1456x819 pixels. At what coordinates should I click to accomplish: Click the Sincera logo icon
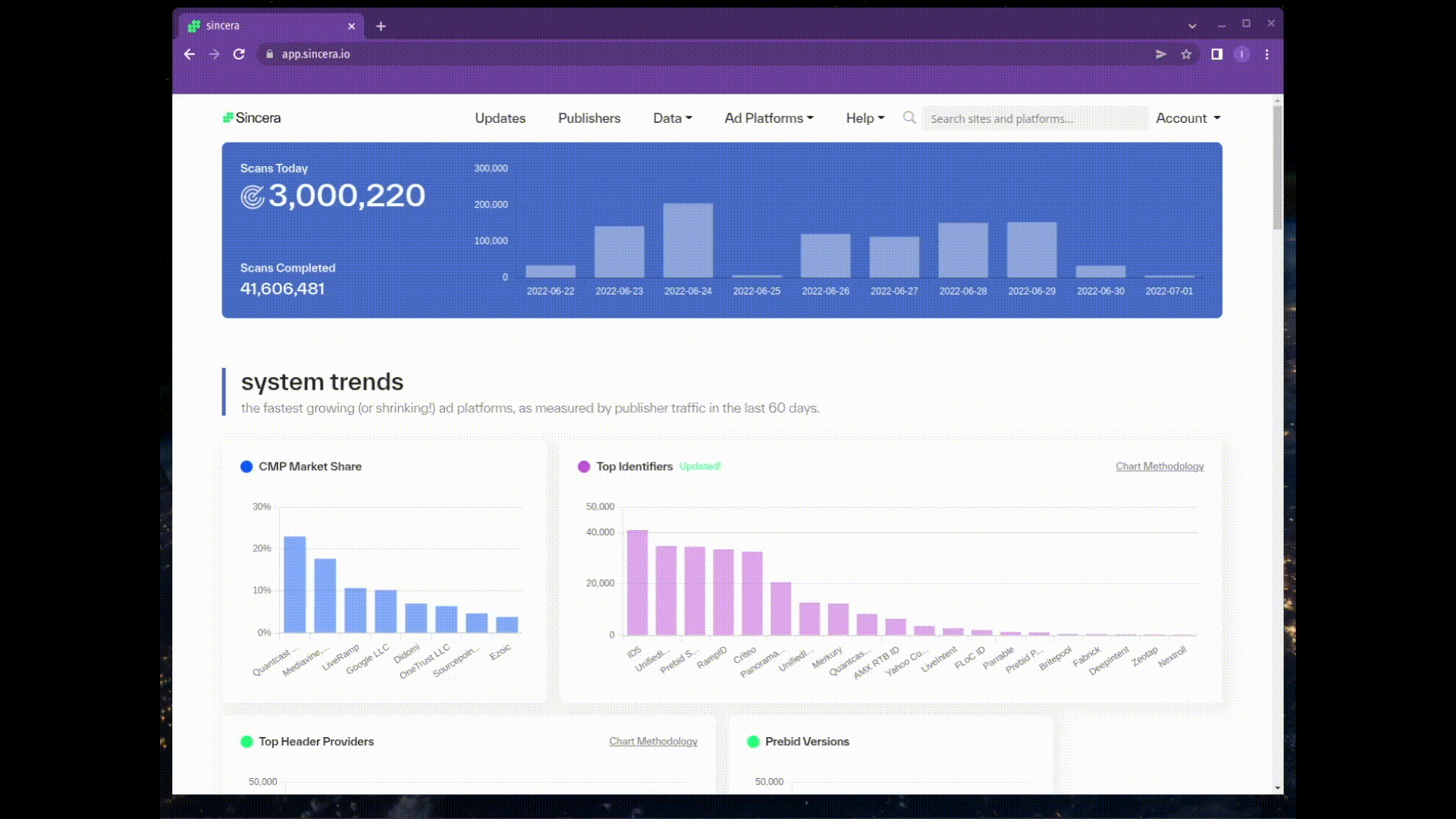point(227,118)
